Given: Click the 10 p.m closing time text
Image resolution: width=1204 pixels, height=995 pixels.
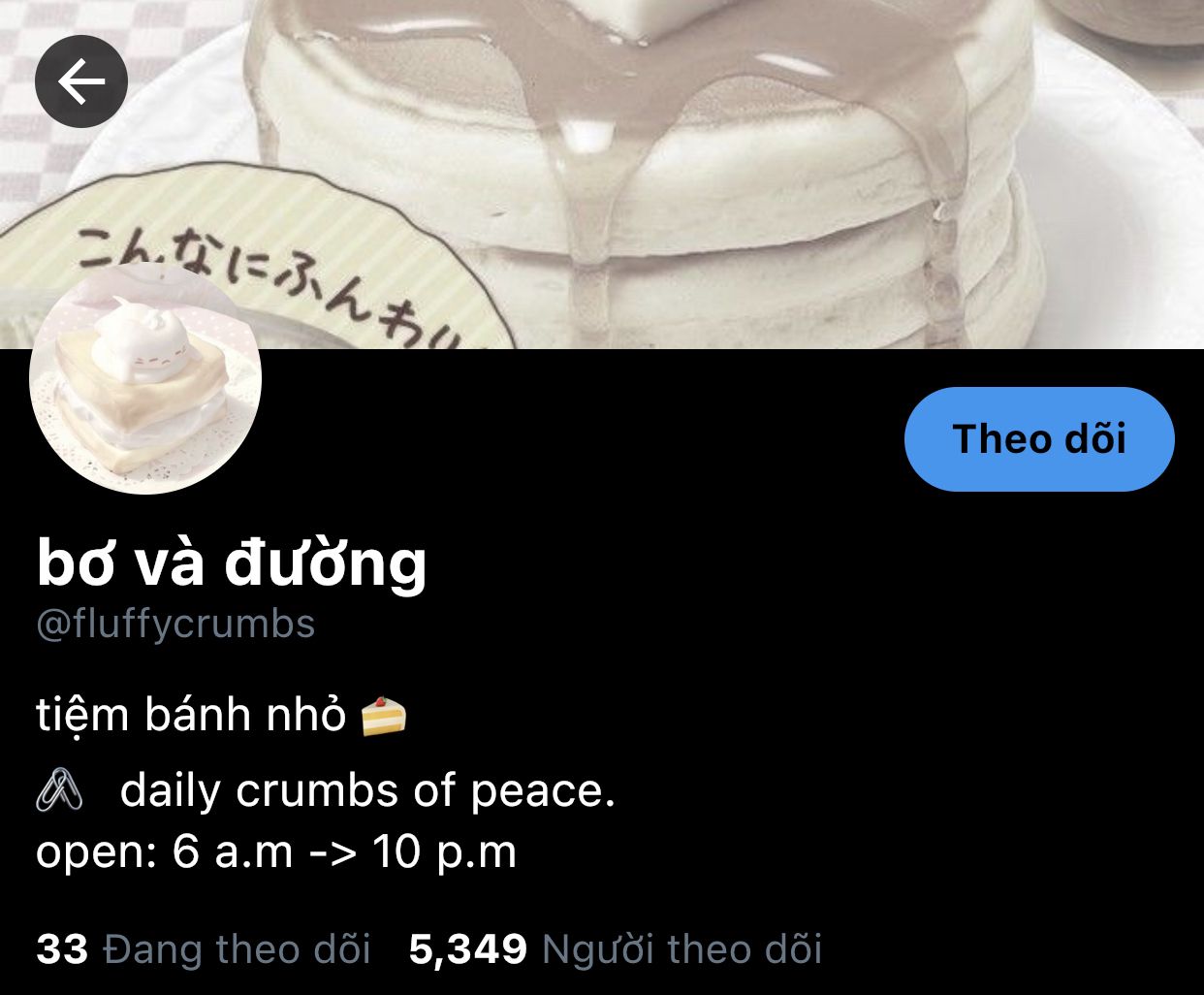Looking at the screenshot, I should click(x=445, y=851).
